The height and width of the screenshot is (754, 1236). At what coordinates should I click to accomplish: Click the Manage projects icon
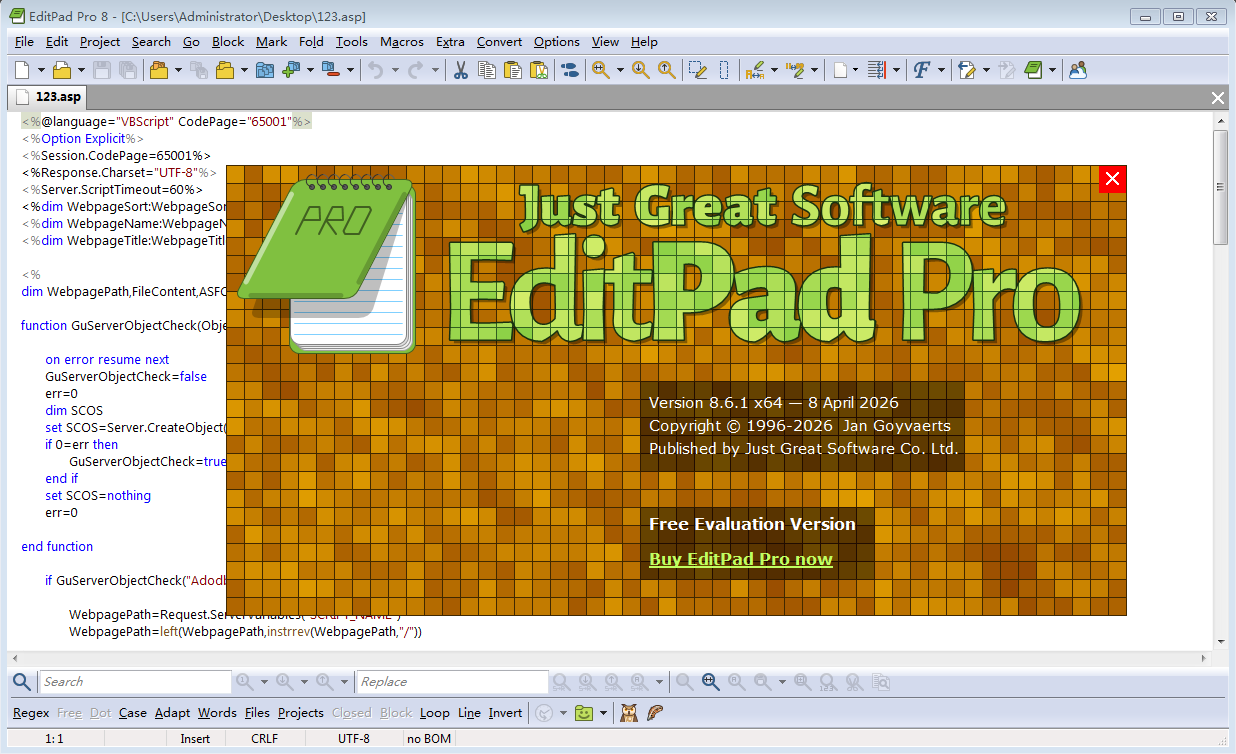[x=265, y=70]
